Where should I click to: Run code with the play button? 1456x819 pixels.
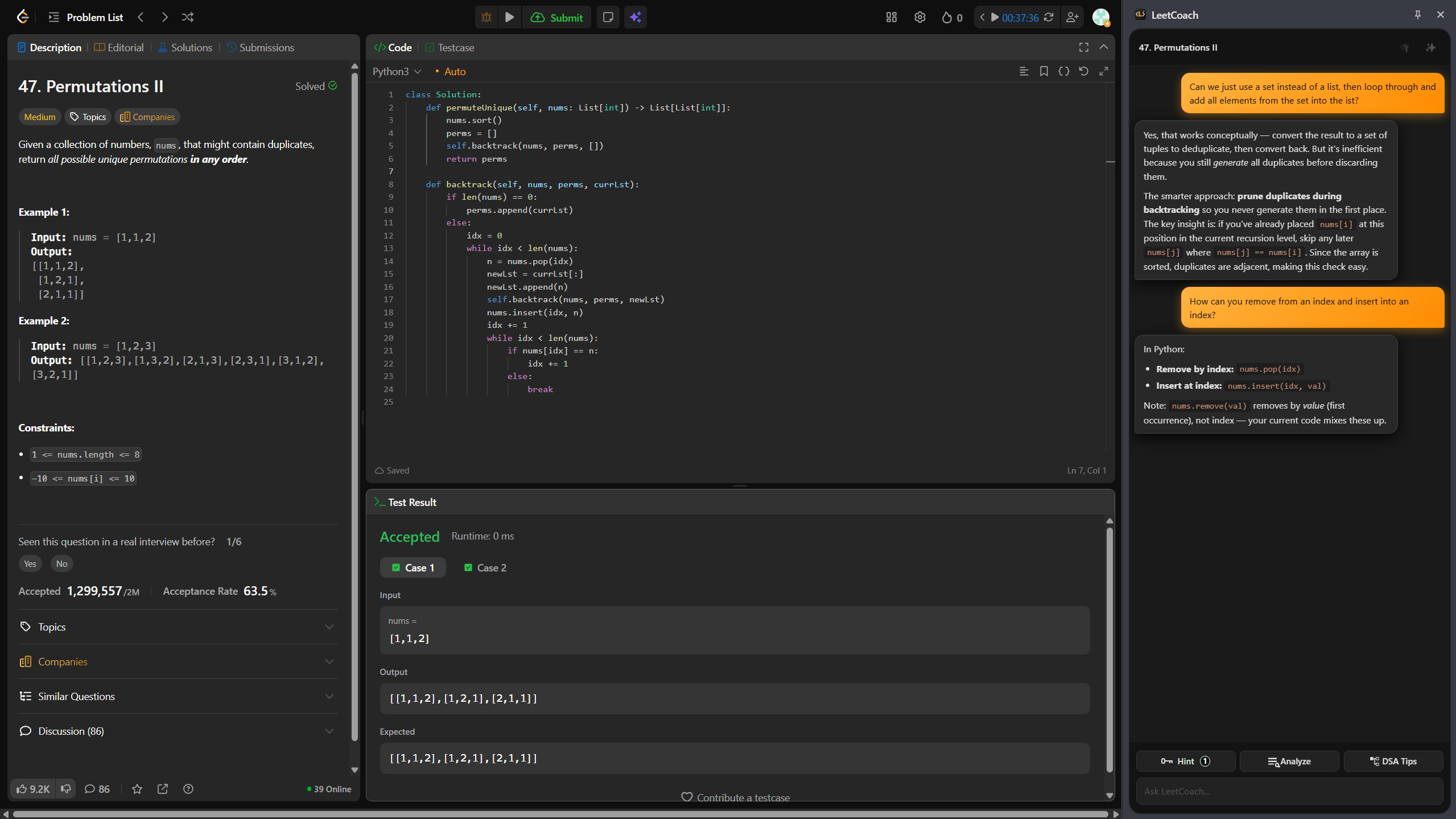[510, 18]
